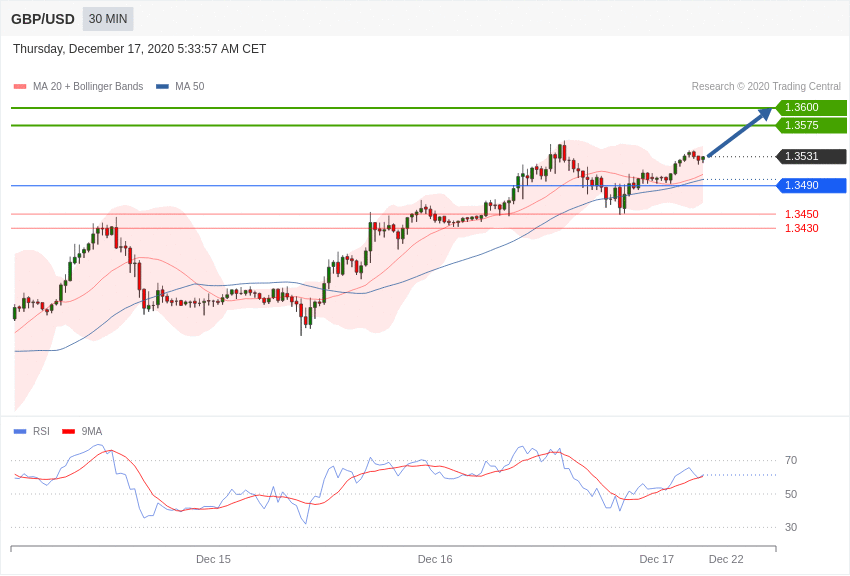The height and width of the screenshot is (576, 850).
Task: Toggle the MA 50 legend label
Action: [190, 87]
